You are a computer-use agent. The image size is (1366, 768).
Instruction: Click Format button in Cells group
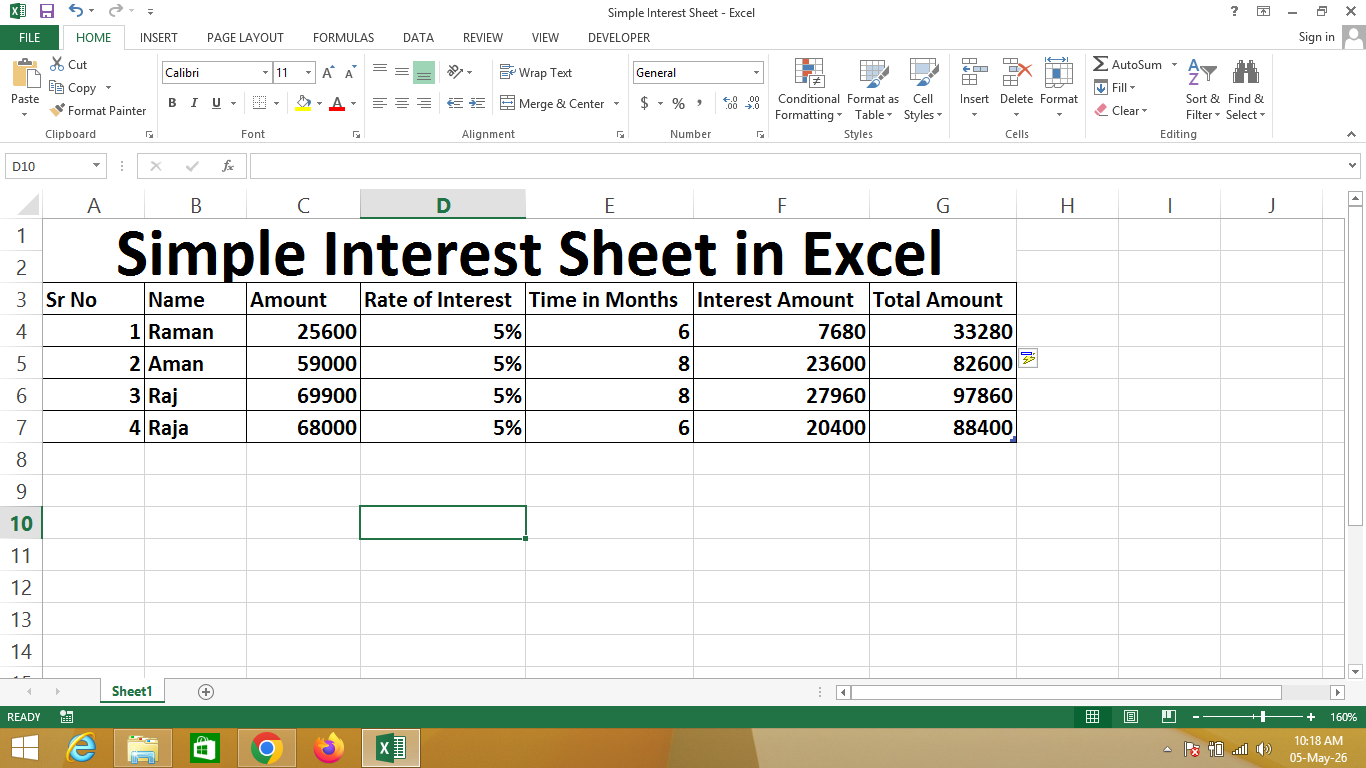click(x=1059, y=89)
